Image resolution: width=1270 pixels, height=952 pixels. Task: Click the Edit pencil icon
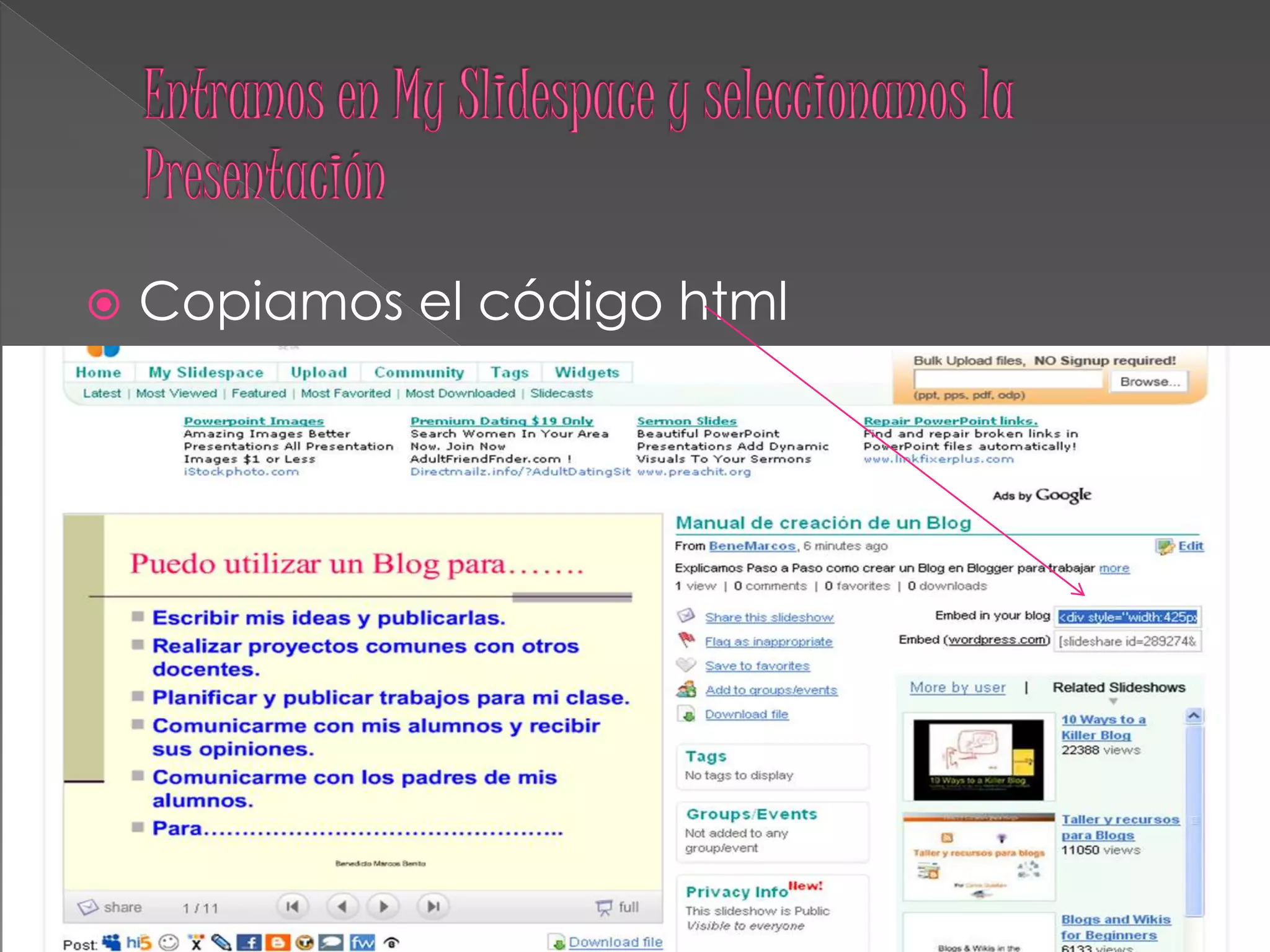[x=1165, y=546]
